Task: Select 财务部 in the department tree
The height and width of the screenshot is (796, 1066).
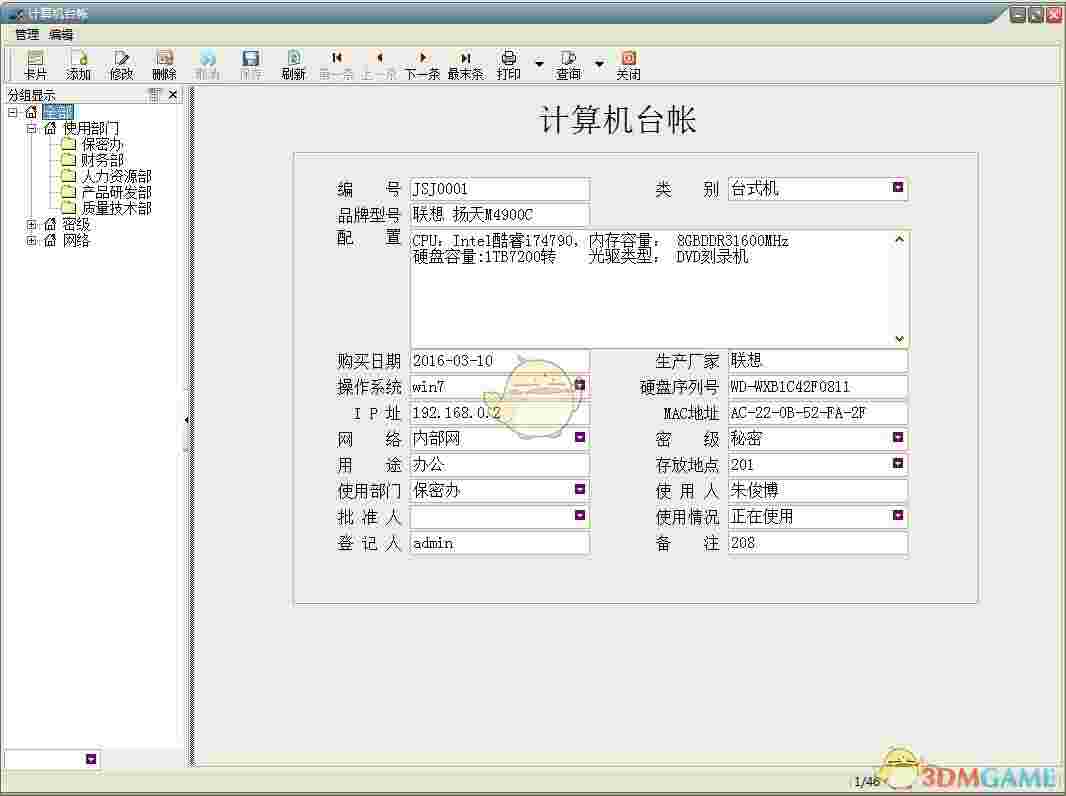Action: (102, 160)
